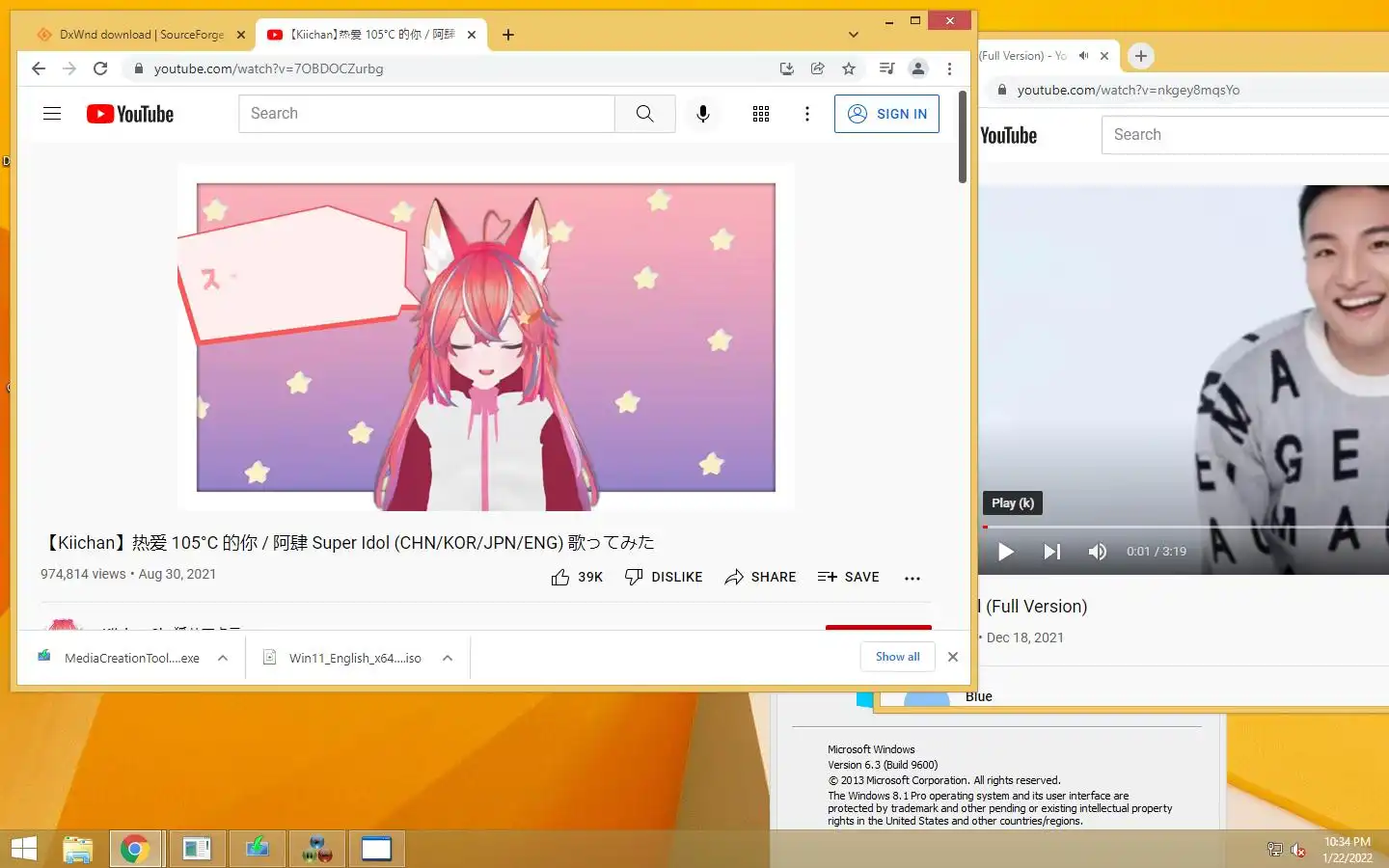Click SHARE under the video

[x=760, y=577]
